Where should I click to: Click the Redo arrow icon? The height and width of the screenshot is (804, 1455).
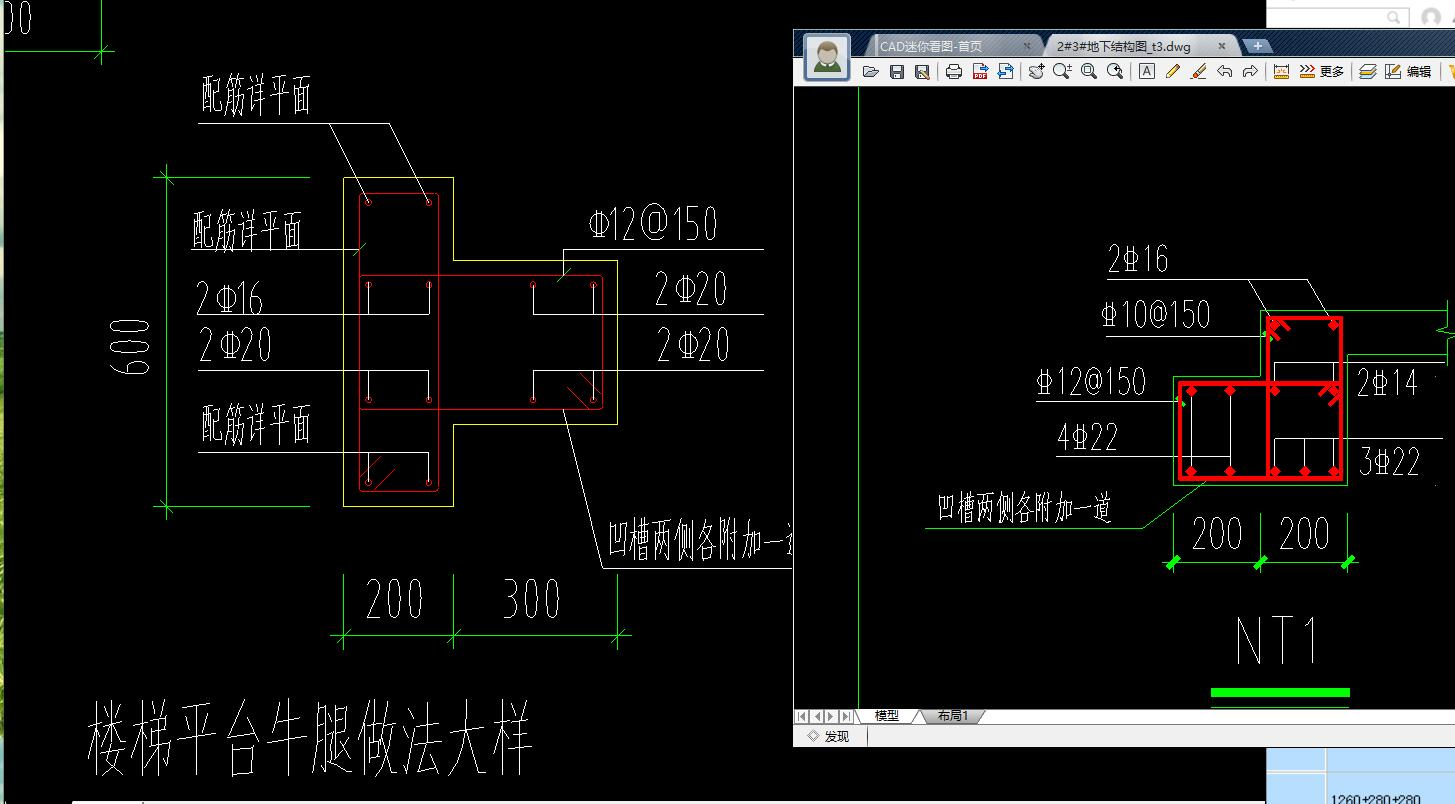coord(1250,71)
